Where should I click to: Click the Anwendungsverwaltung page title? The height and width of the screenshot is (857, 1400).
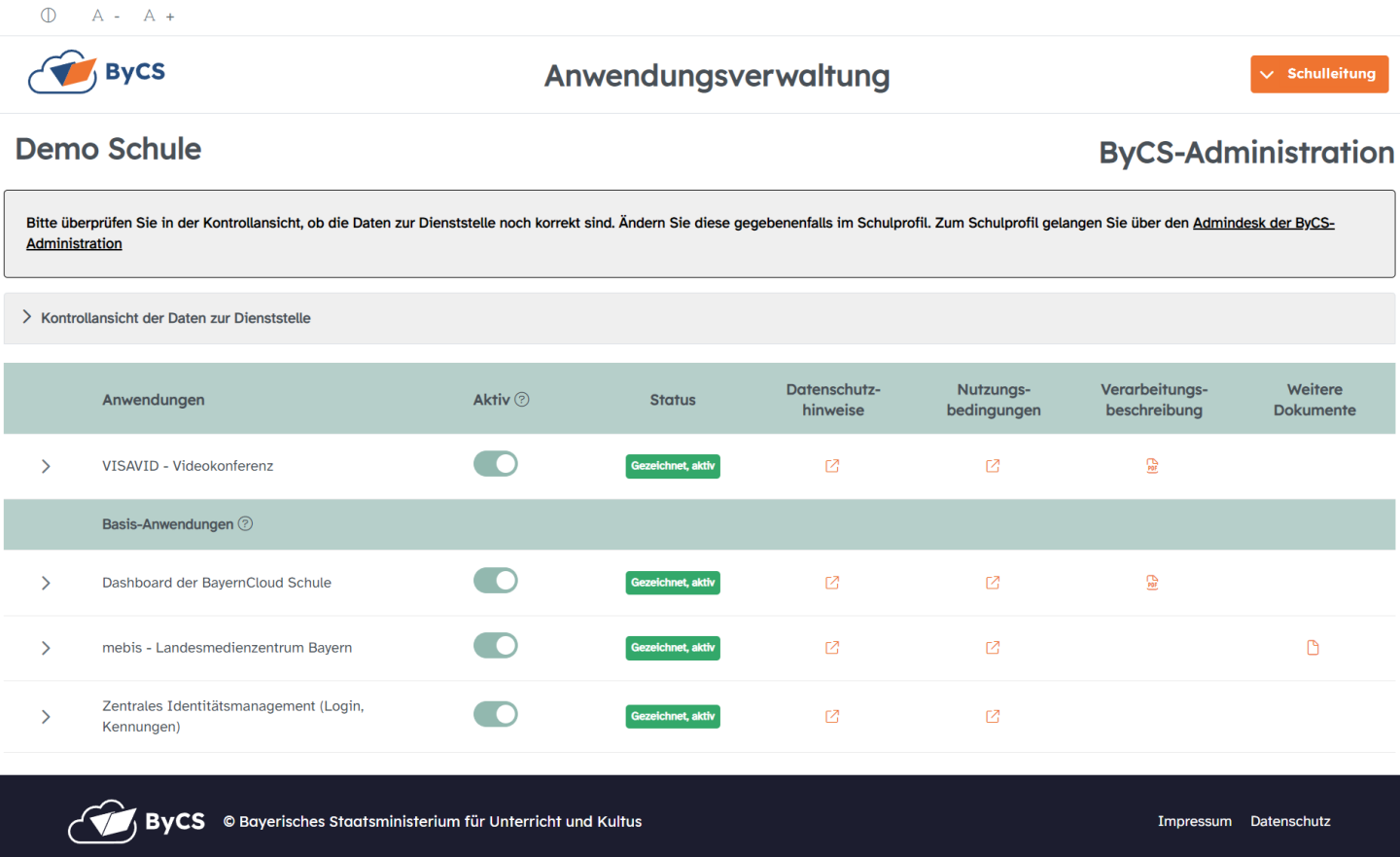click(x=717, y=76)
